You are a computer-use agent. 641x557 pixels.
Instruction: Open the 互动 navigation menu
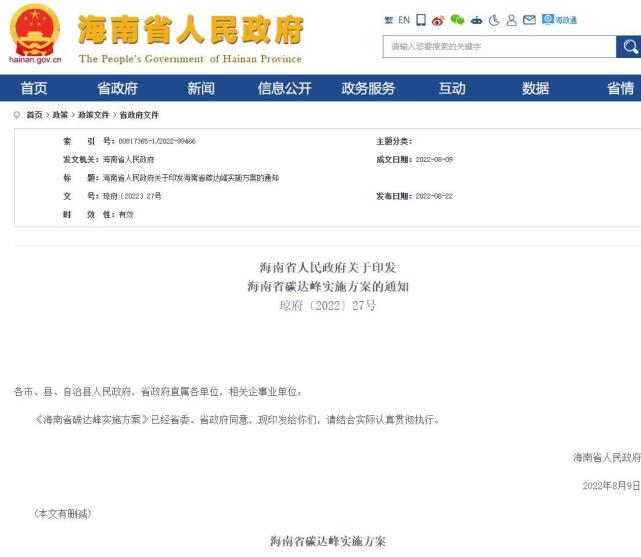click(451, 88)
